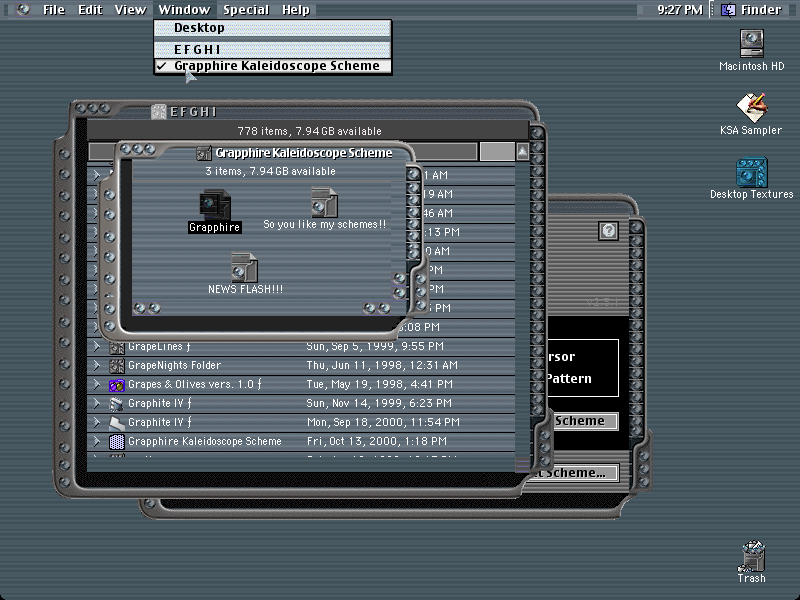
Task: Click the '778 items, 7.94 GB available' header text
Action: point(309,131)
